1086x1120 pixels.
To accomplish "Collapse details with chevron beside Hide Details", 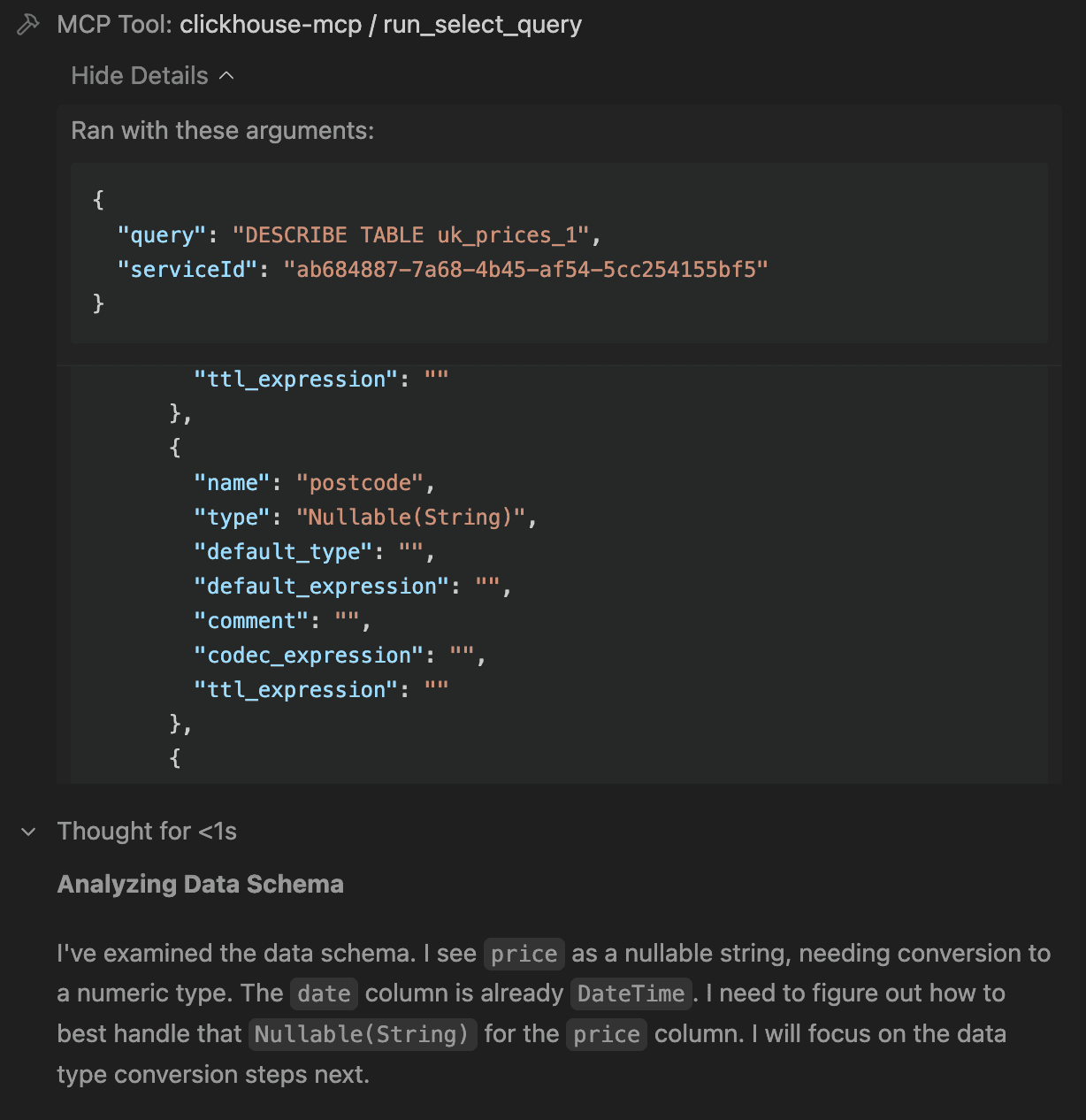I will (x=226, y=76).
